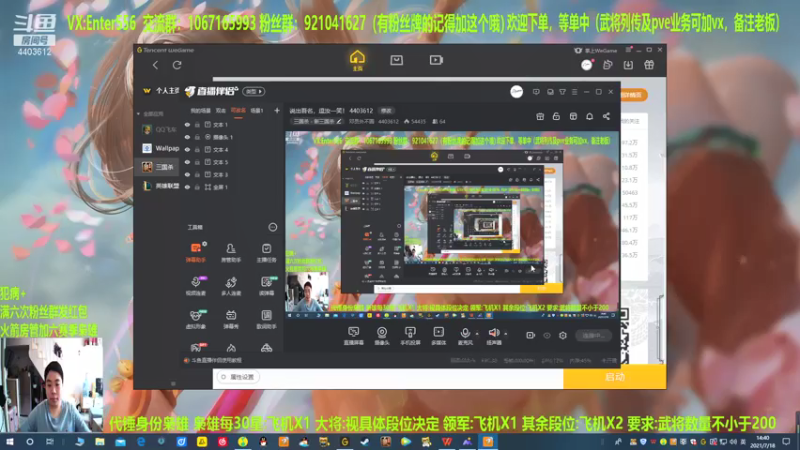This screenshot has width=800, height=450.
Task: Toggle the lock on the 摄像头 1 source
Action: (x=197, y=137)
